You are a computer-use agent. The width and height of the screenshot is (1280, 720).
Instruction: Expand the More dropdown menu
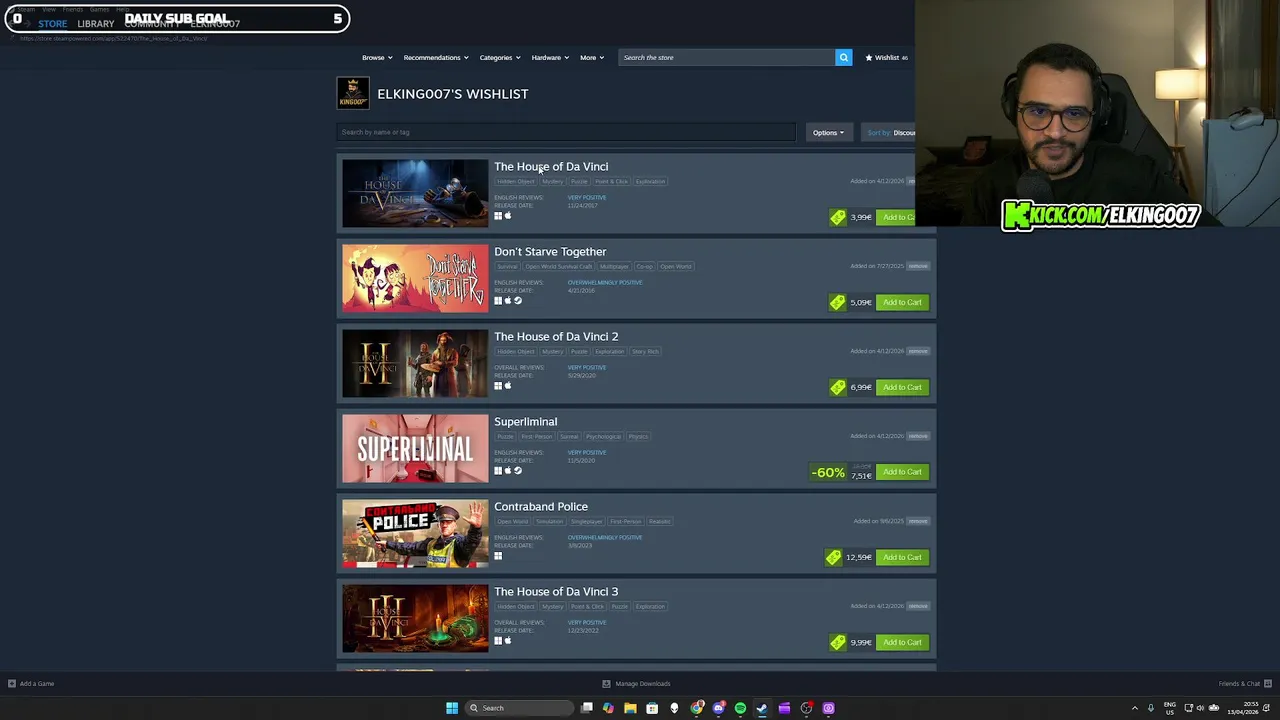[592, 57]
